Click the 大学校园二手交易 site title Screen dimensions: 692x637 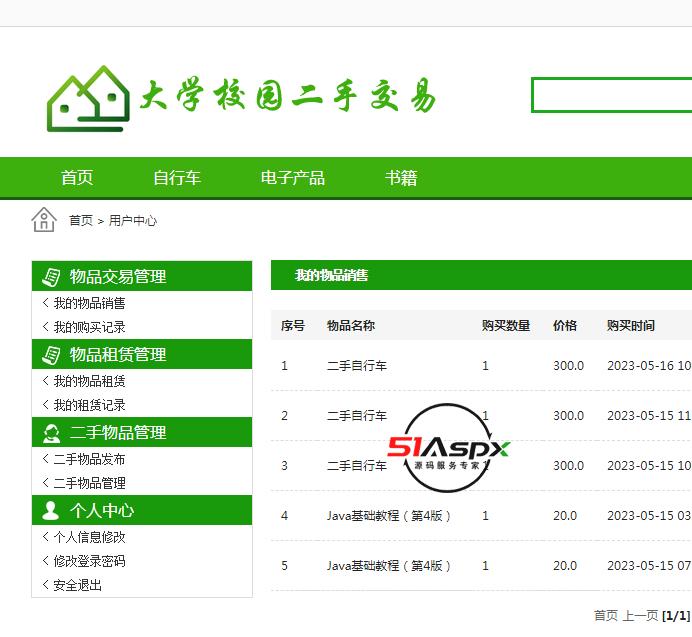[x=288, y=95]
